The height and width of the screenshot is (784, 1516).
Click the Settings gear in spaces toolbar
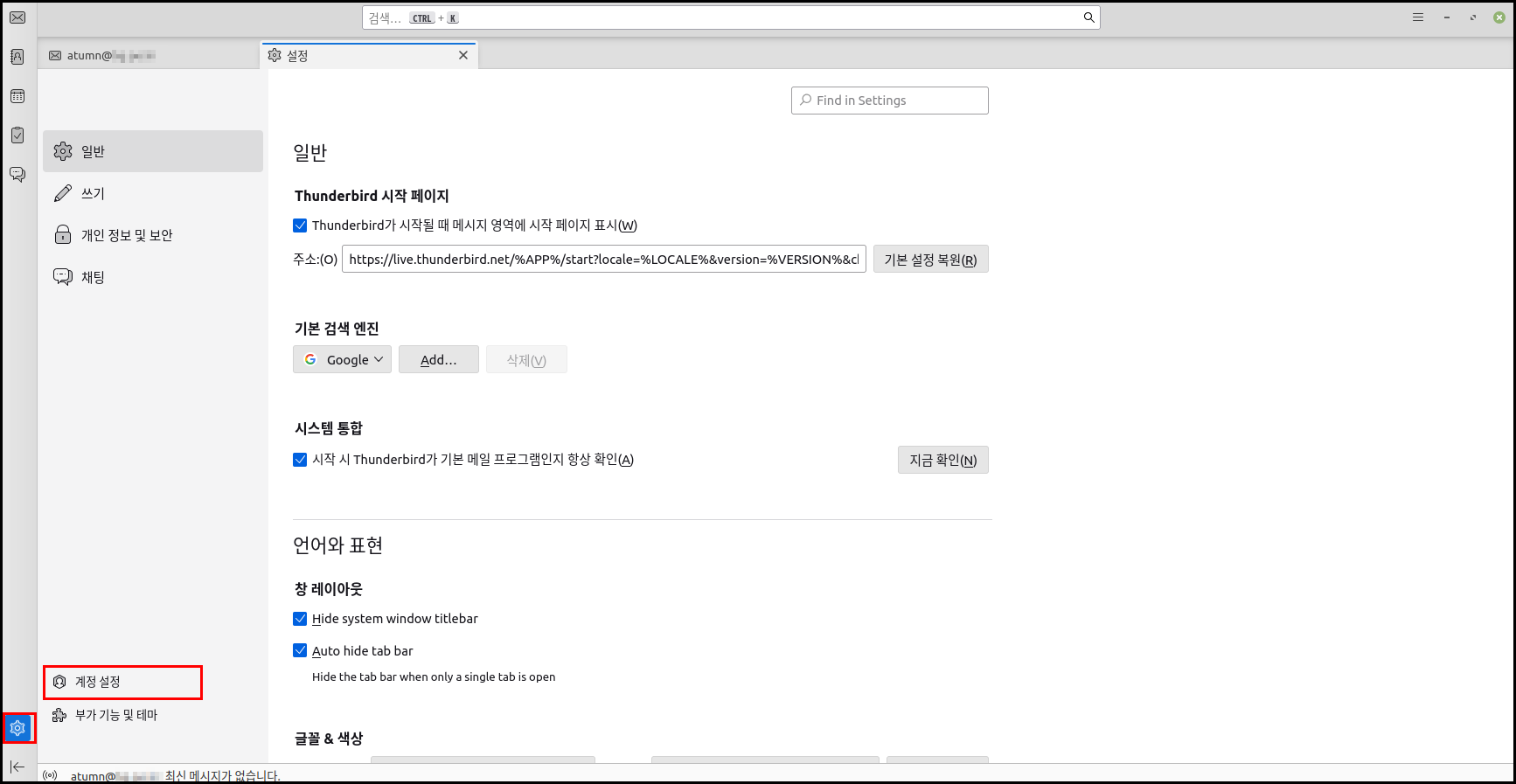click(x=17, y=728)
